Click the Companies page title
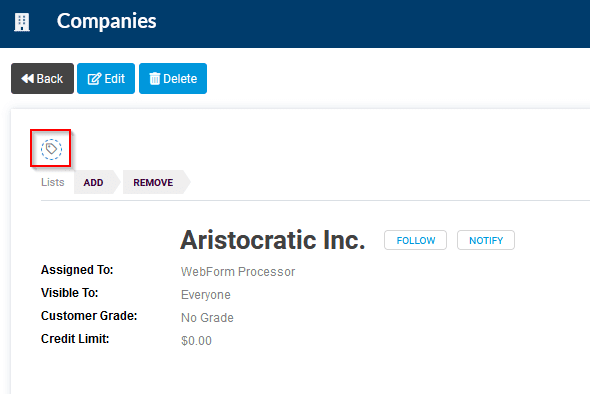This screenshot has height=394, width=590. point(106,21)
